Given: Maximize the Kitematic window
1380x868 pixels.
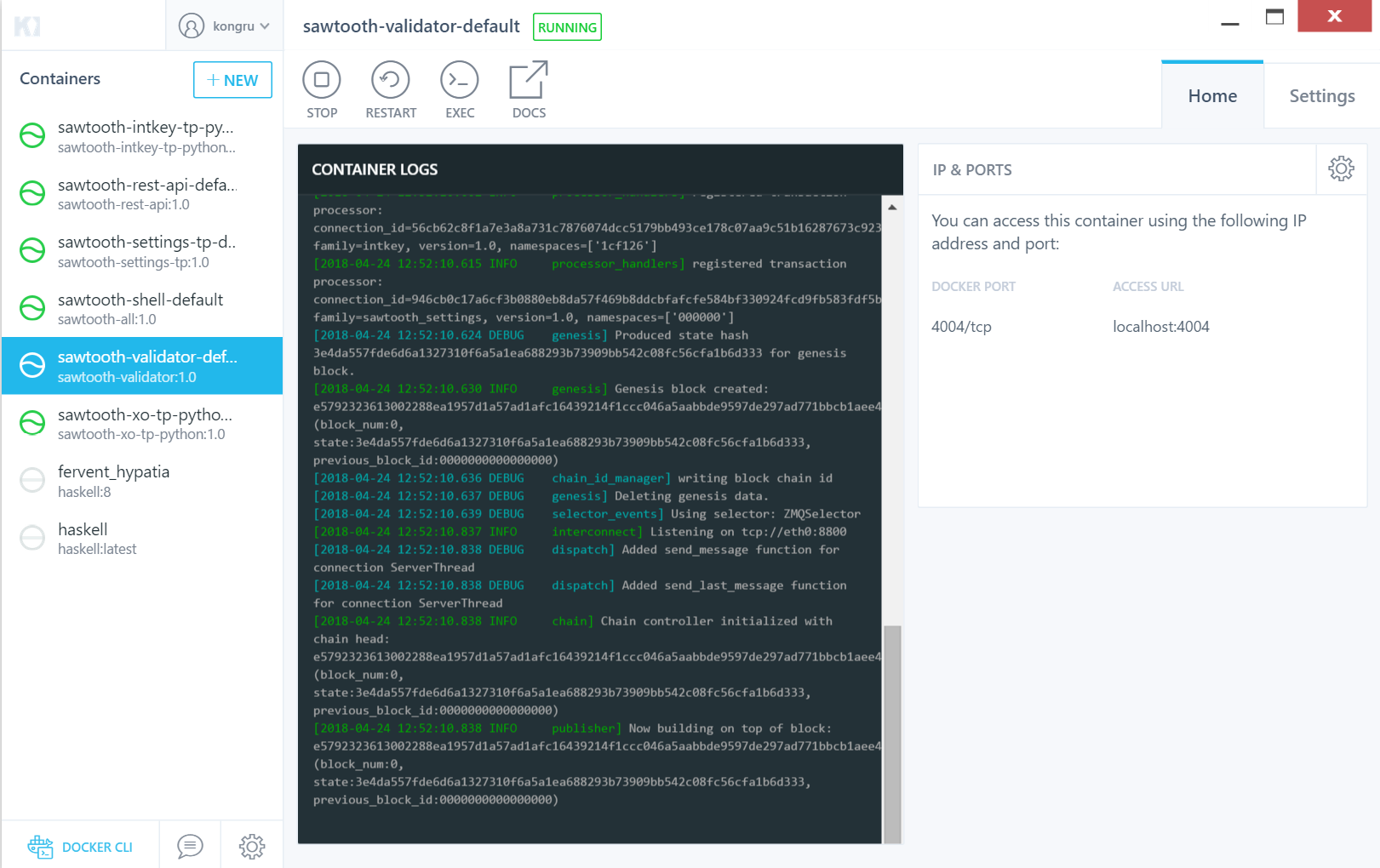Looking at the screenshot, I should (1274, 17).
